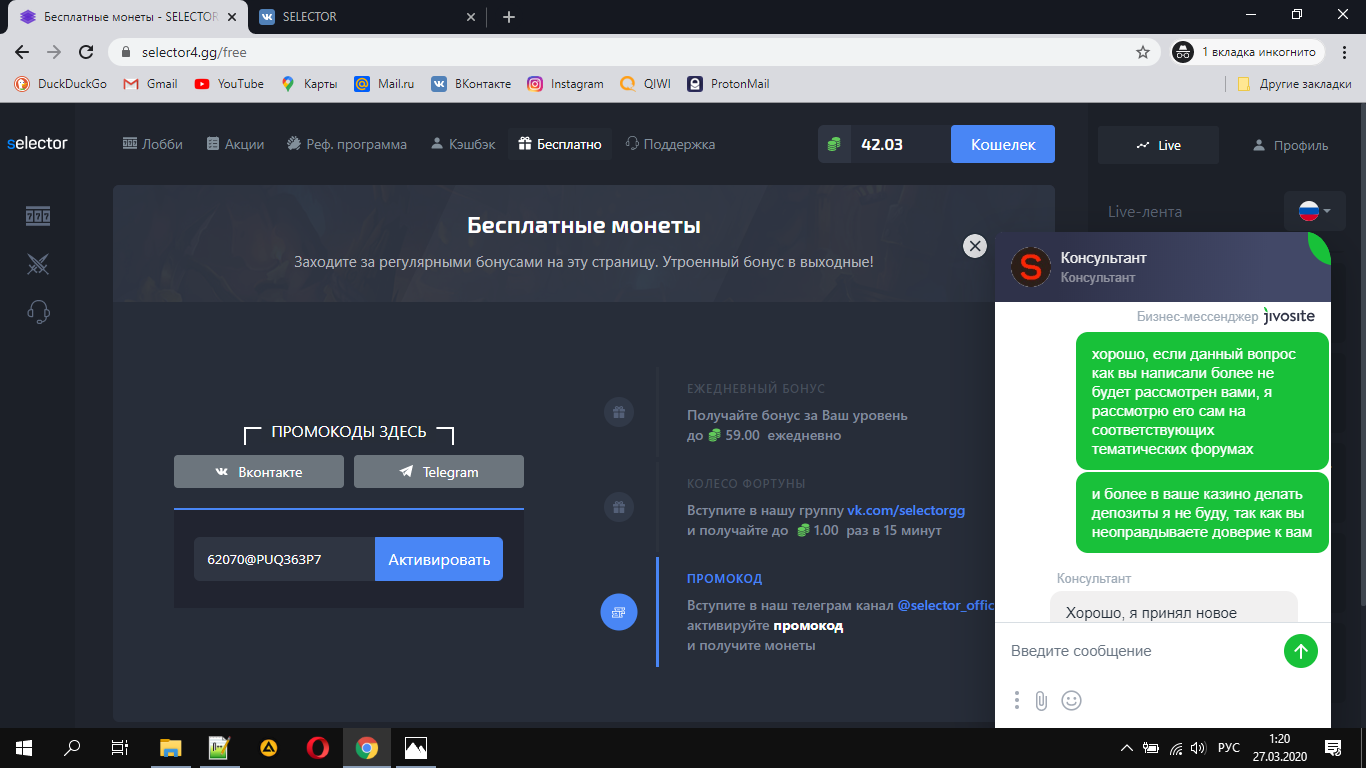Open a new browser tab
This screenshot has height=768, width=1366.
tap(509, 17)
